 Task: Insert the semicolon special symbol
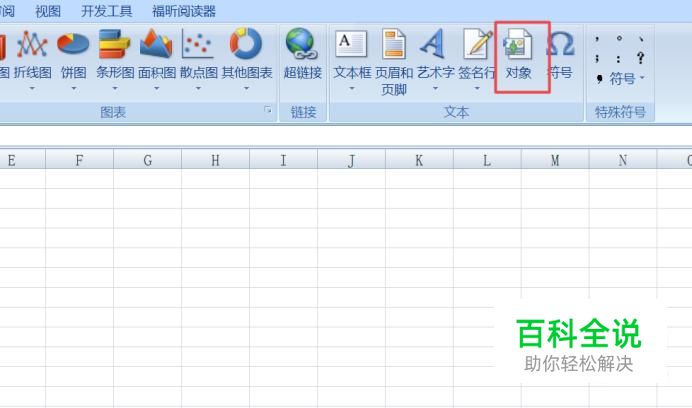click(597, 58)
